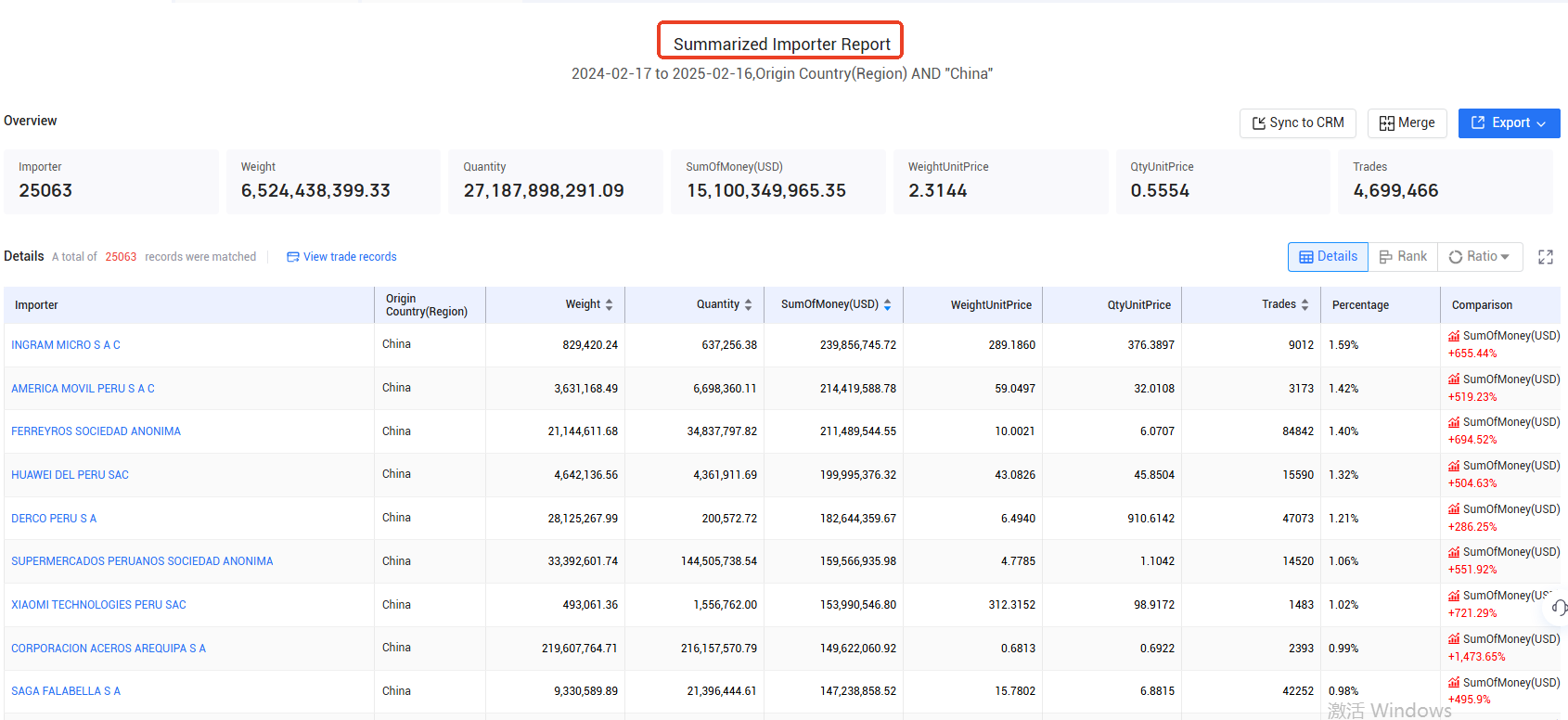
Task: Click comparison chart icon in CORPORACION ACEROS row
Action: (1454, 639)
